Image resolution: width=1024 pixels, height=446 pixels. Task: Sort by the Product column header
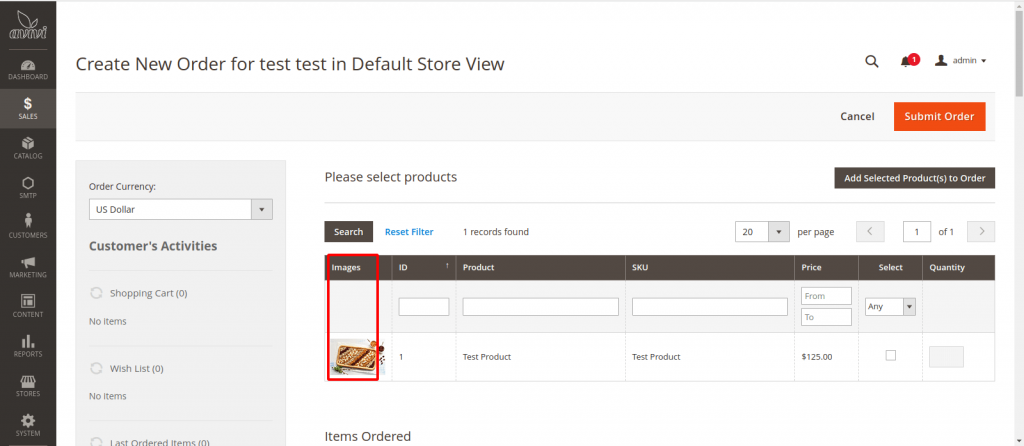pos(540,268)
